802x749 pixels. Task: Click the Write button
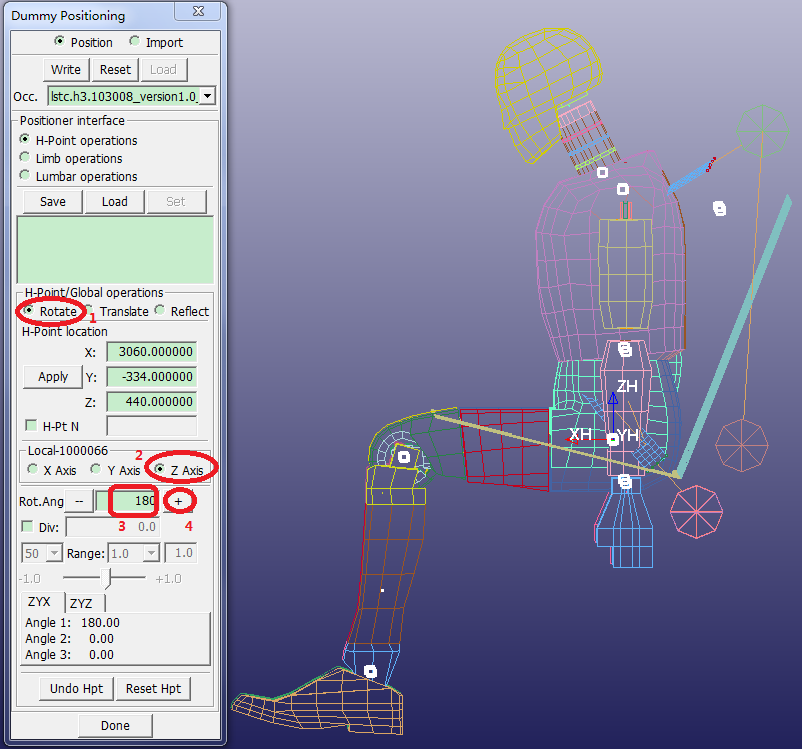pyautogui.click(x=66, y=69)
